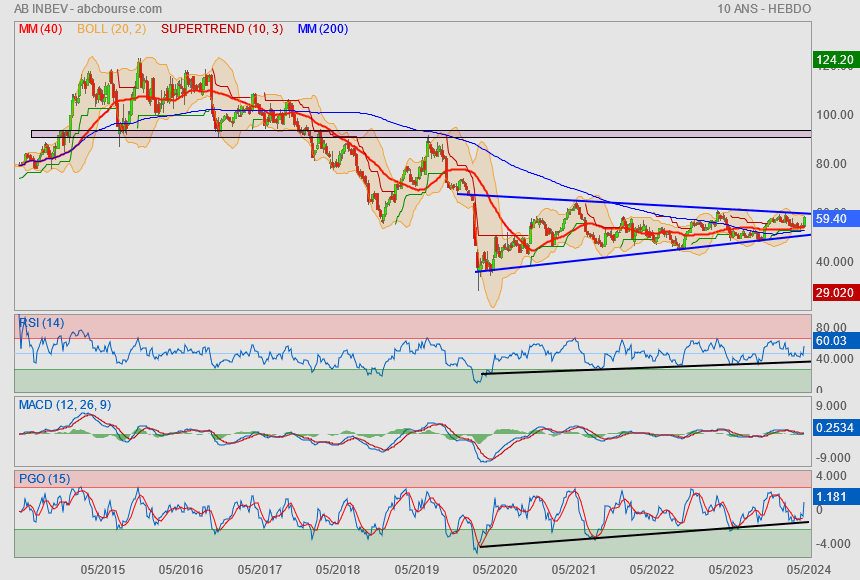Image resolution: width=860 pixels, height=580 pixels.
Task: Click the "05/2015" date axis label
Action: coord(103,570)
